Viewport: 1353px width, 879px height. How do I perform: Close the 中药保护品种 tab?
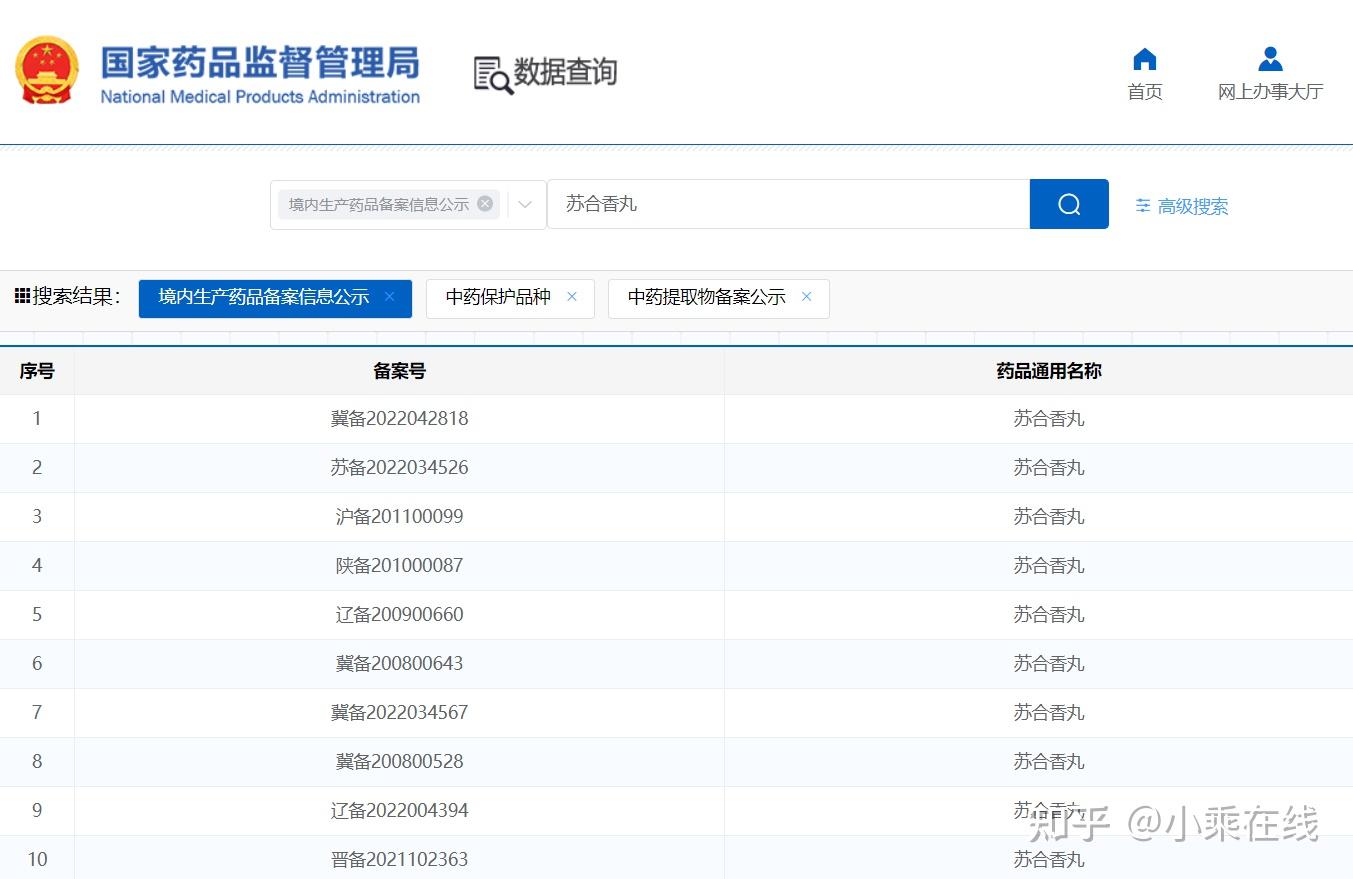pyautogui.click(x=572, y=297)
